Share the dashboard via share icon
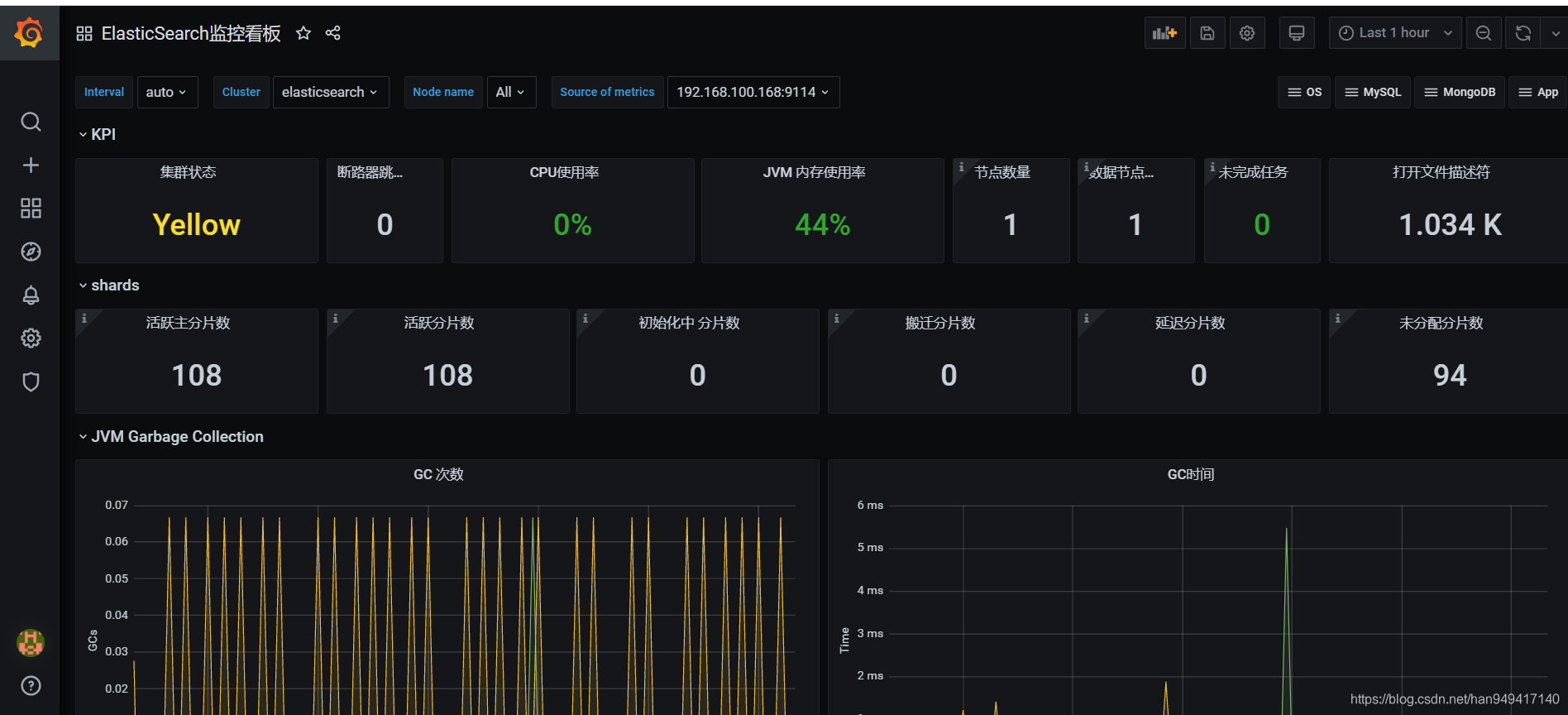This screenshot has width=1568, height=715. click(333, 33)
